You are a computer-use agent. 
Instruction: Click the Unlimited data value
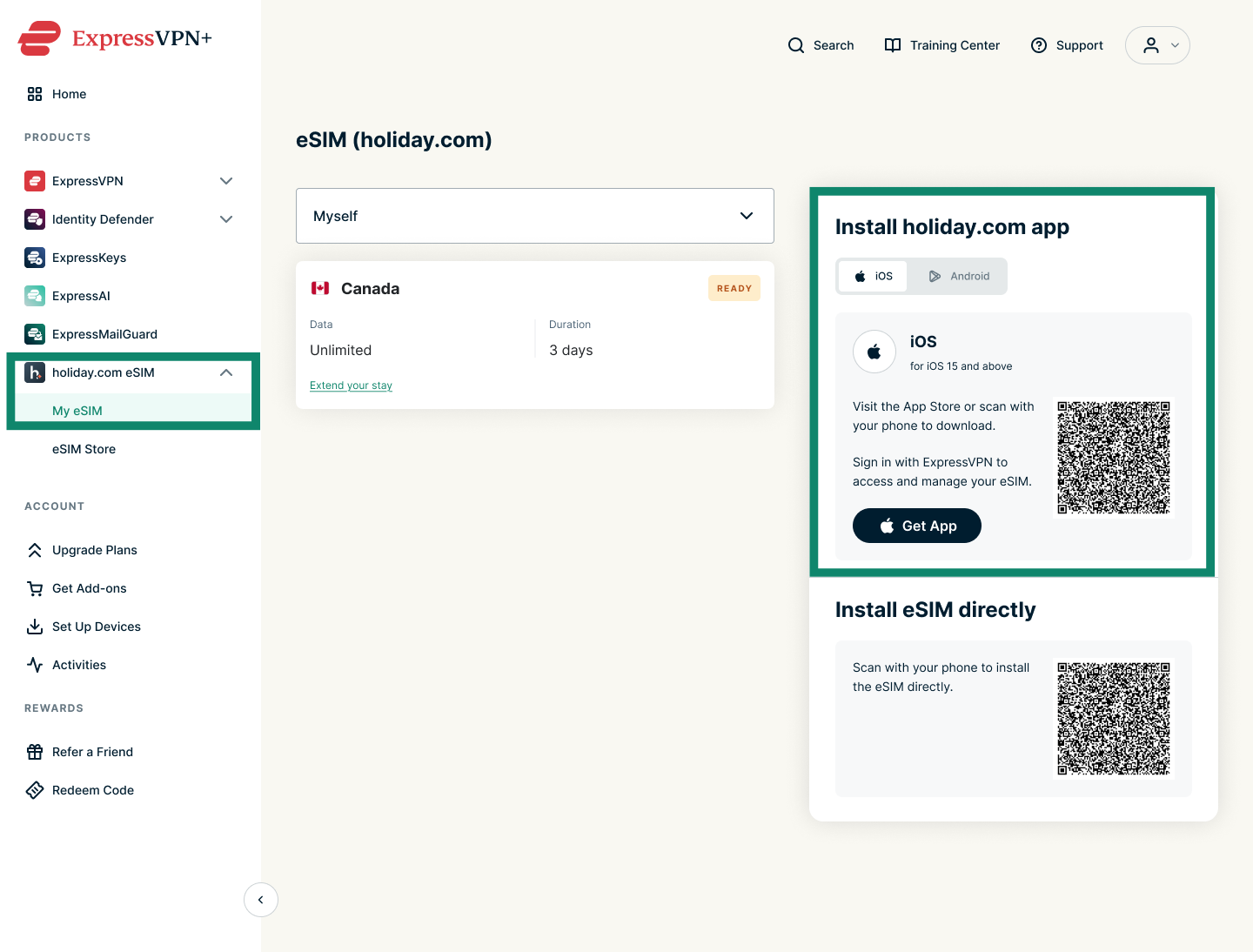coord(340,350)
